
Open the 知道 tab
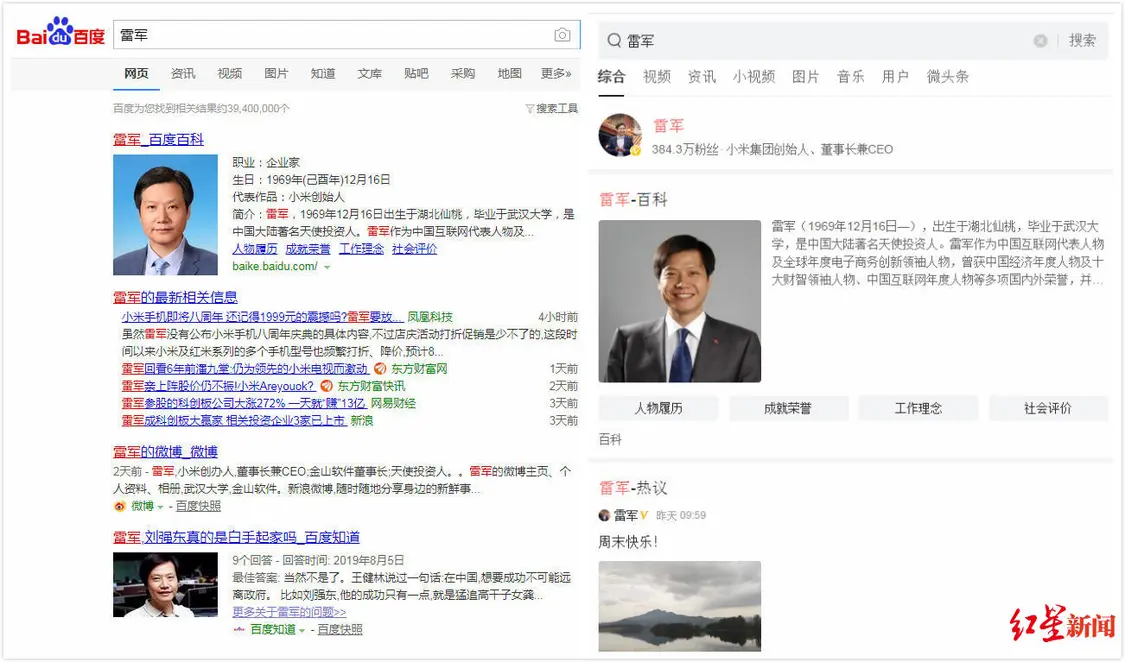(x=323, y=73)
